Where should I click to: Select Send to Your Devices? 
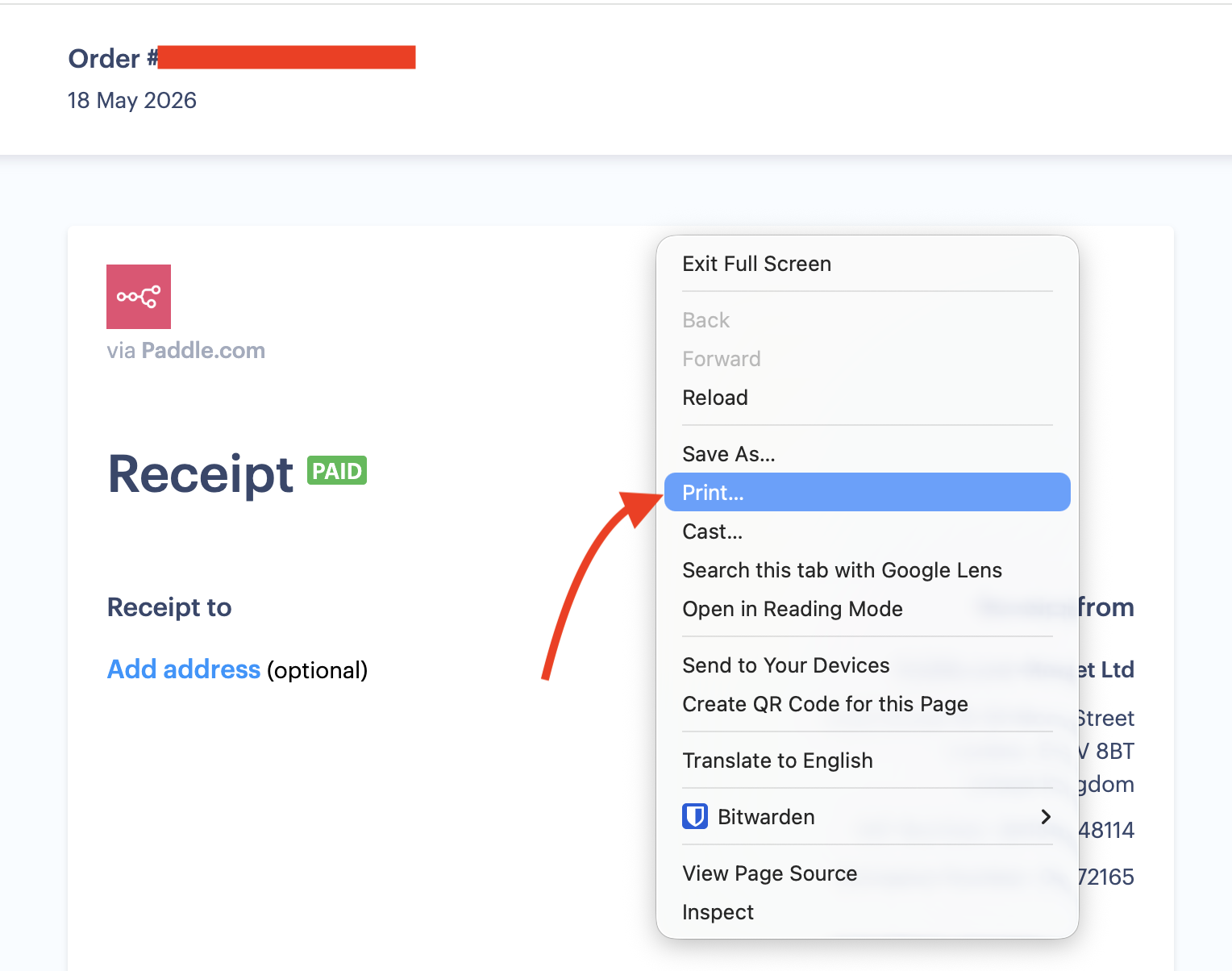tap(868, 665)
